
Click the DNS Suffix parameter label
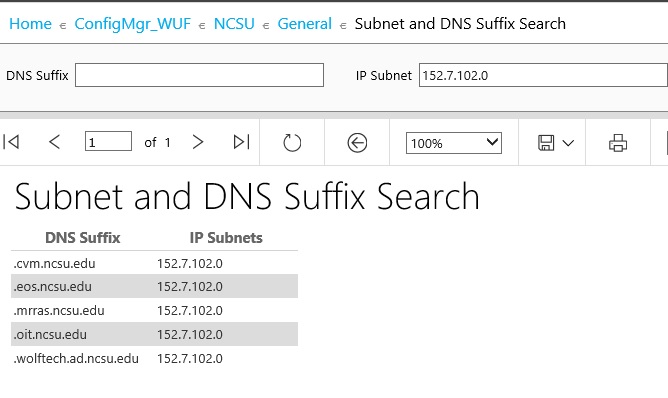coord(37,75)
